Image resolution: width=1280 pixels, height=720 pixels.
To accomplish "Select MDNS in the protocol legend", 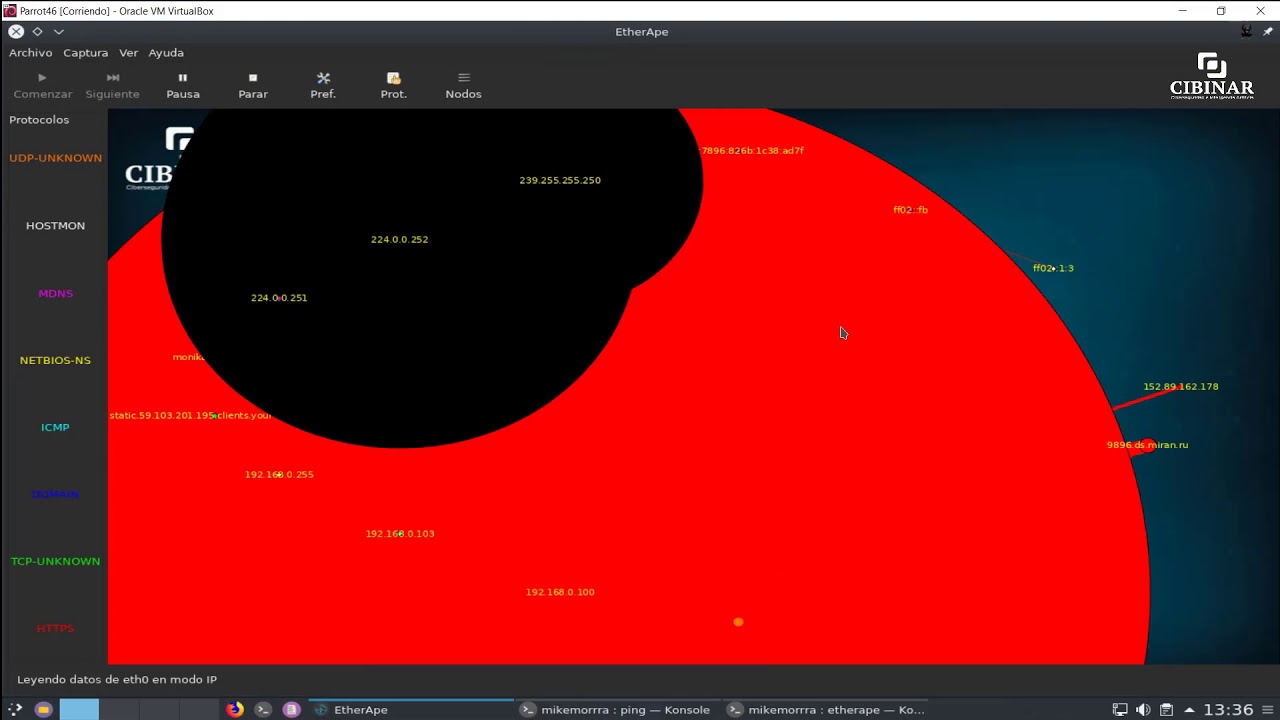I will click(x=55, y=293).
